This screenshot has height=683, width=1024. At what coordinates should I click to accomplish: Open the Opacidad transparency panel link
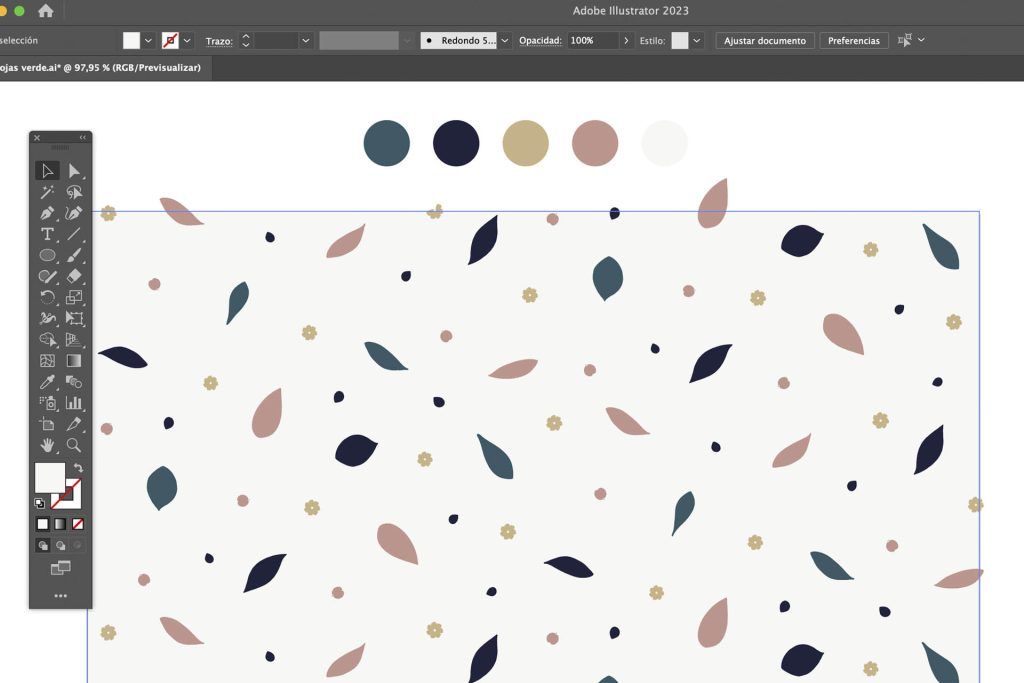tap(540, 40)
